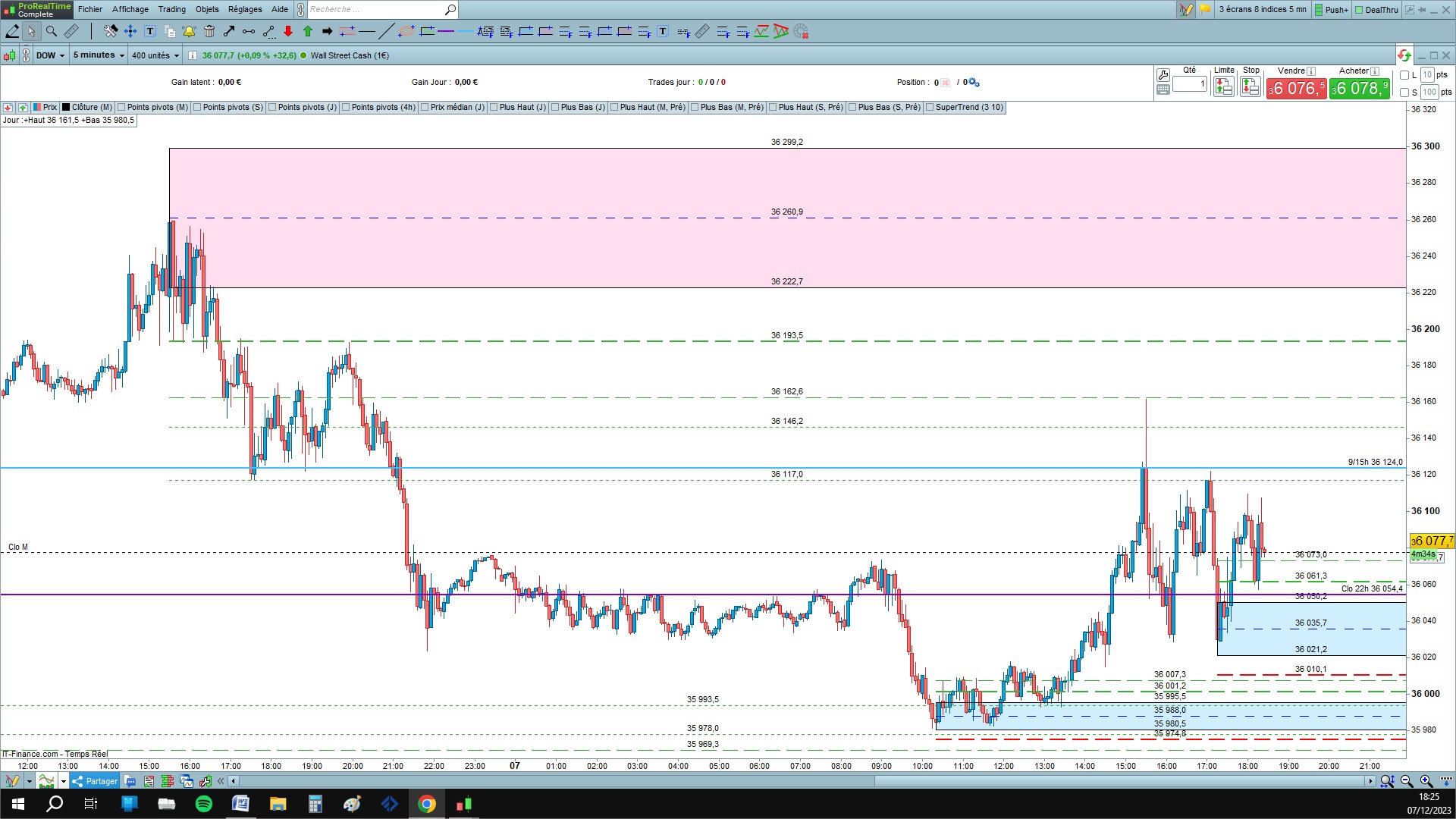Select the green up arrow tool

tap(308, 31)
